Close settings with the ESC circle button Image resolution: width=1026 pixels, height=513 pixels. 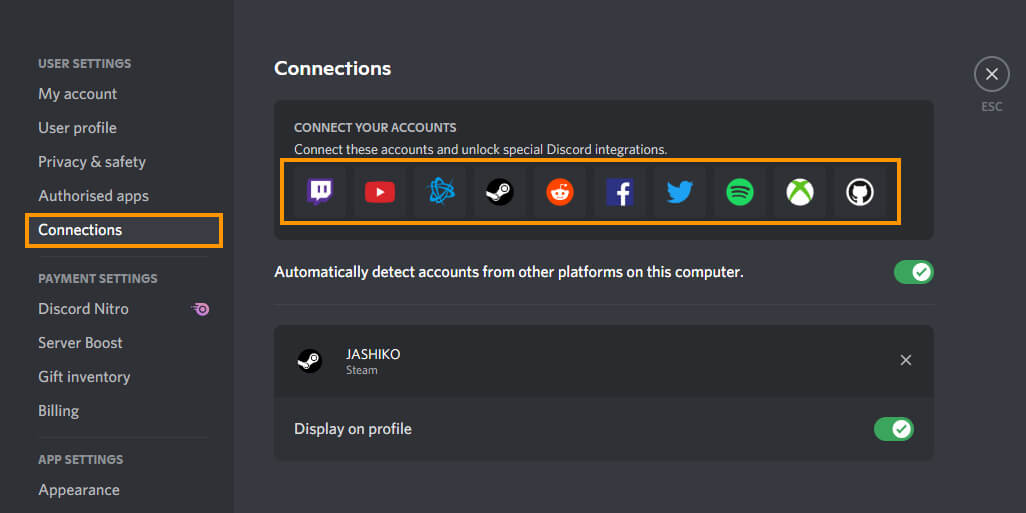[992, 75]
